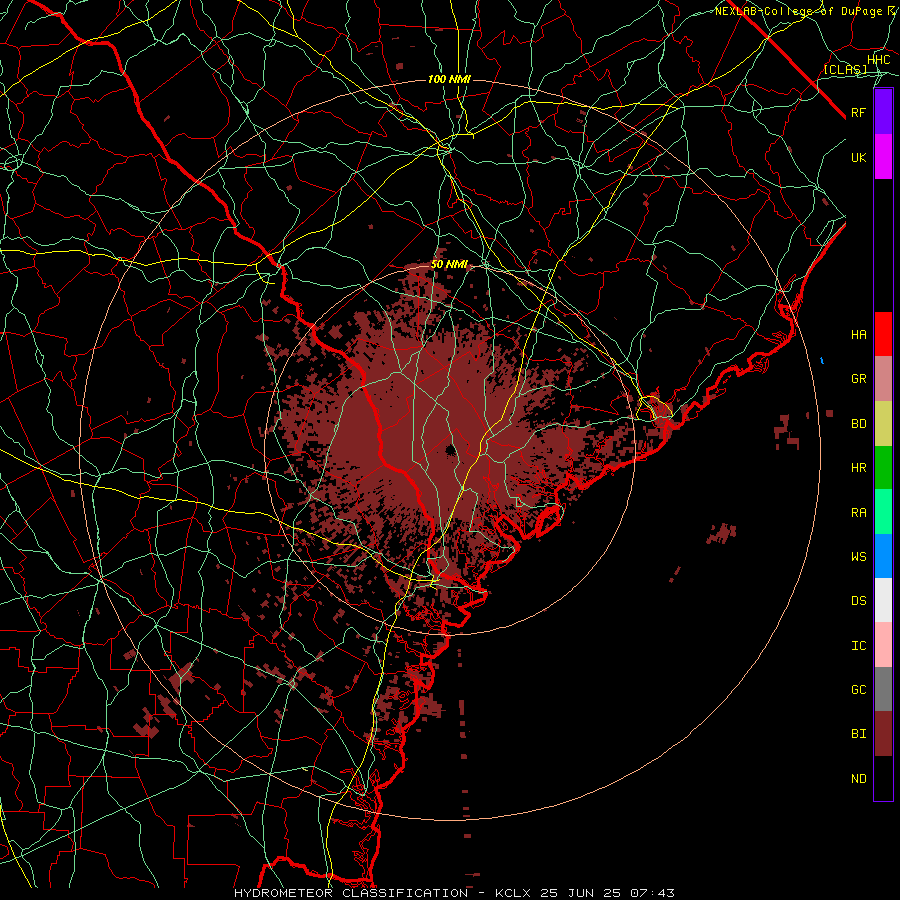Click the WS blue legend swatch
Viewport: 900px width, 900px height.
click(x=883, y=556)
